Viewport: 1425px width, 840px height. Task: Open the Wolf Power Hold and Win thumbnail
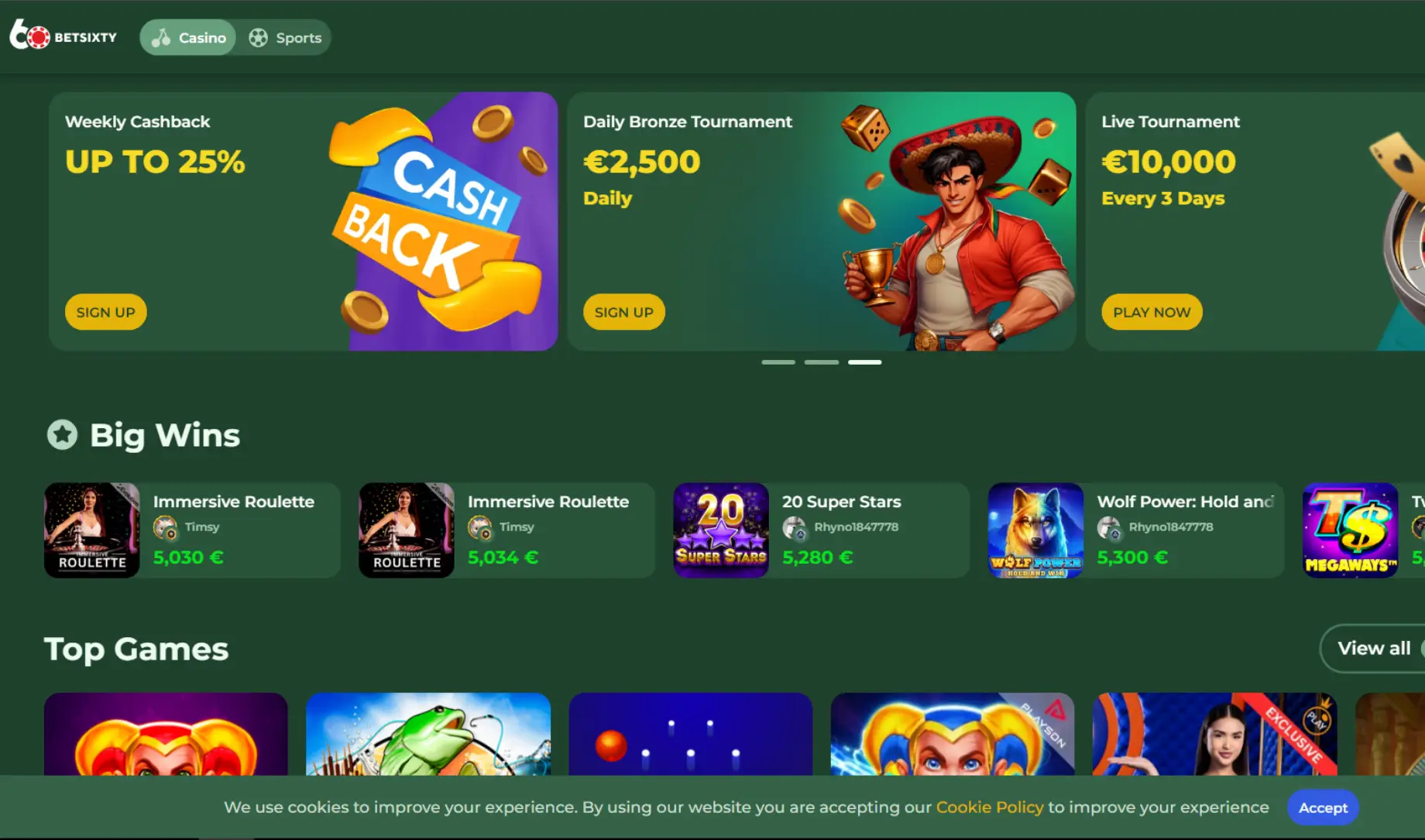1035,530
